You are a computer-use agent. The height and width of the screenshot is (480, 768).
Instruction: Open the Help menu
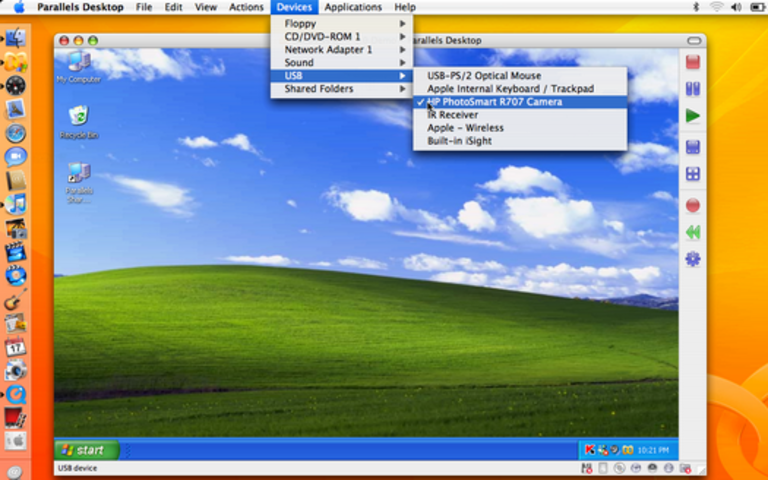(x=405, y=7)
